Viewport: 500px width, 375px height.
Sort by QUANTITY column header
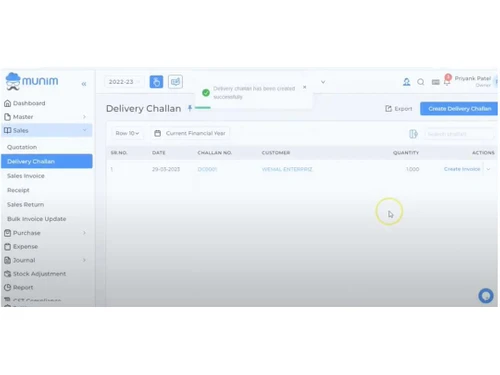(x=406, y=153)
